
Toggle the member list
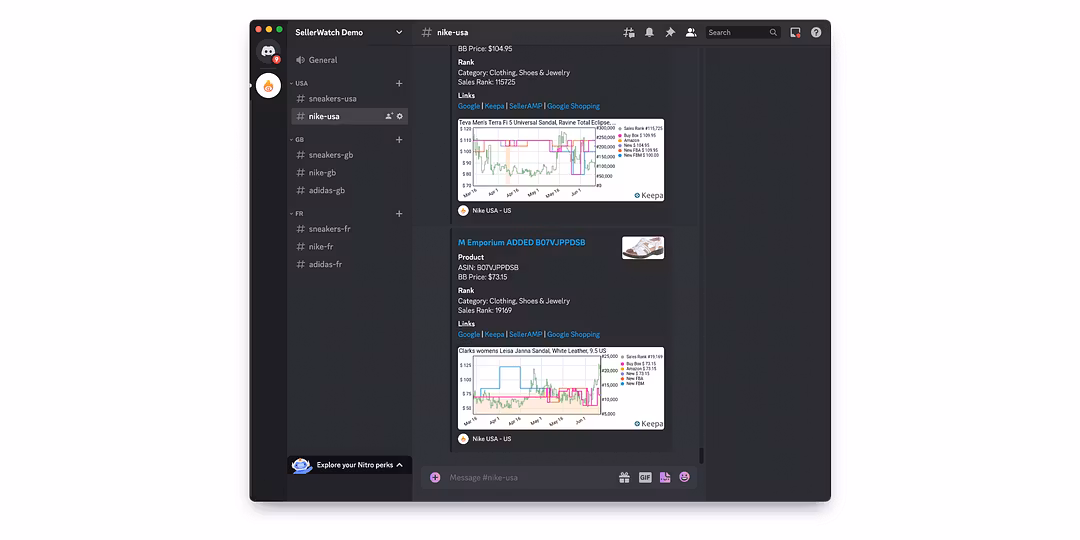click(x=691, y=33)
